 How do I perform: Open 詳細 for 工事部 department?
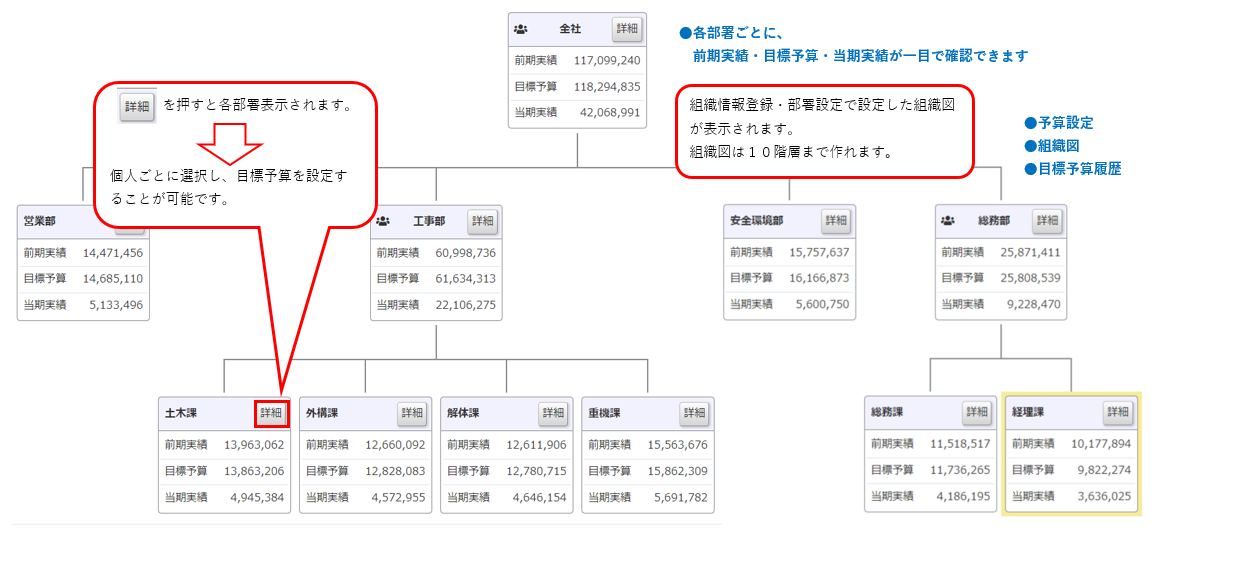[483, 221]
